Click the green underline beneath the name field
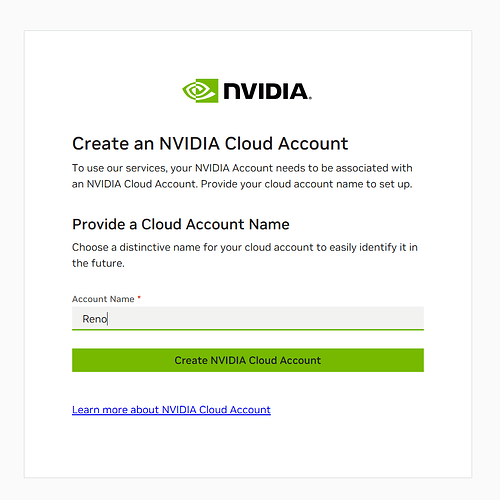The width and height of the screenshot is (500, 500). (248, 330)
